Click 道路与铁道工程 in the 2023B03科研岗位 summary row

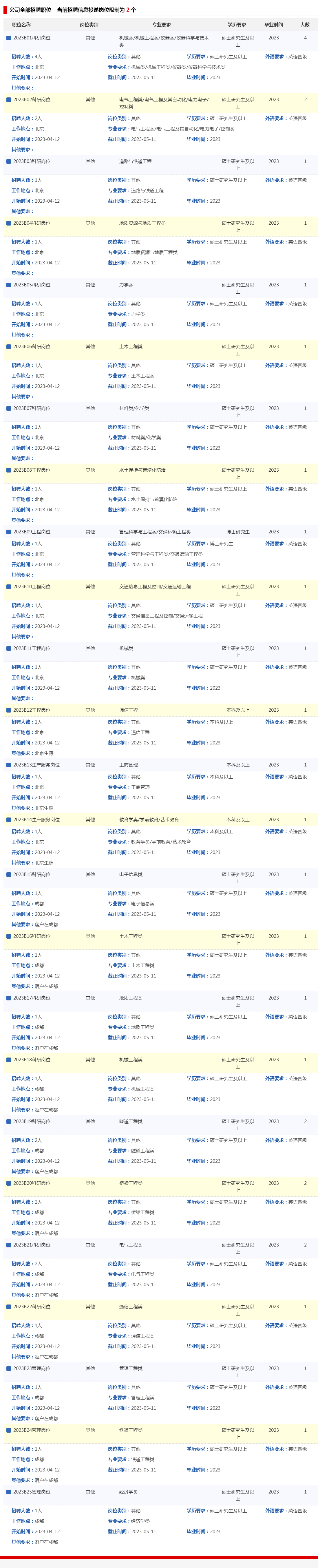click(136, 161)
